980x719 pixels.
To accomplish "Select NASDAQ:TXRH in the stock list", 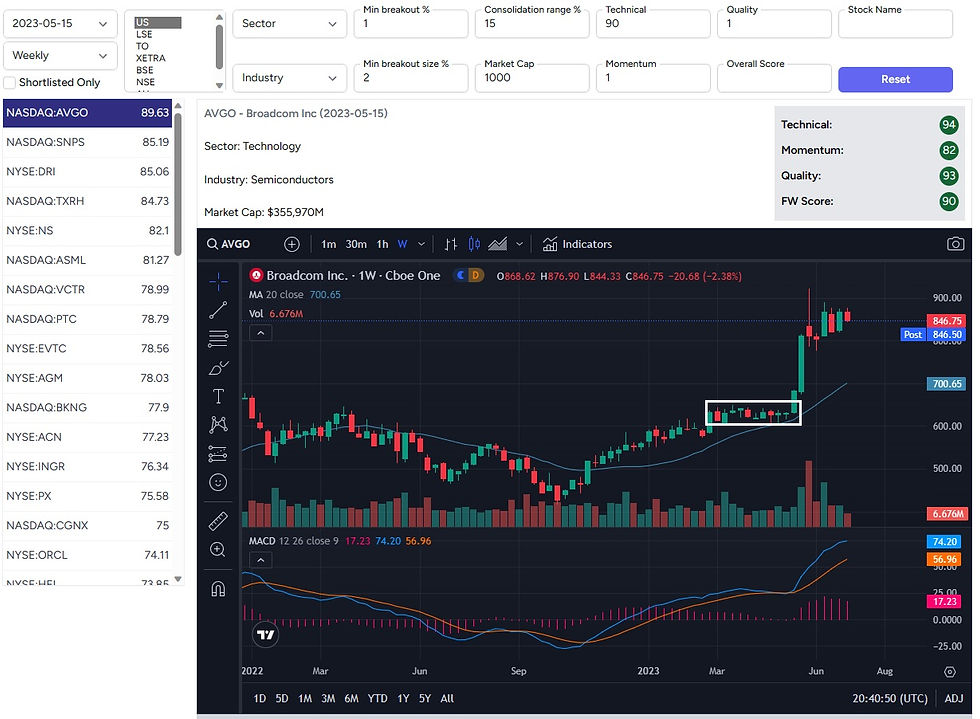I will (x=88, y=201).
